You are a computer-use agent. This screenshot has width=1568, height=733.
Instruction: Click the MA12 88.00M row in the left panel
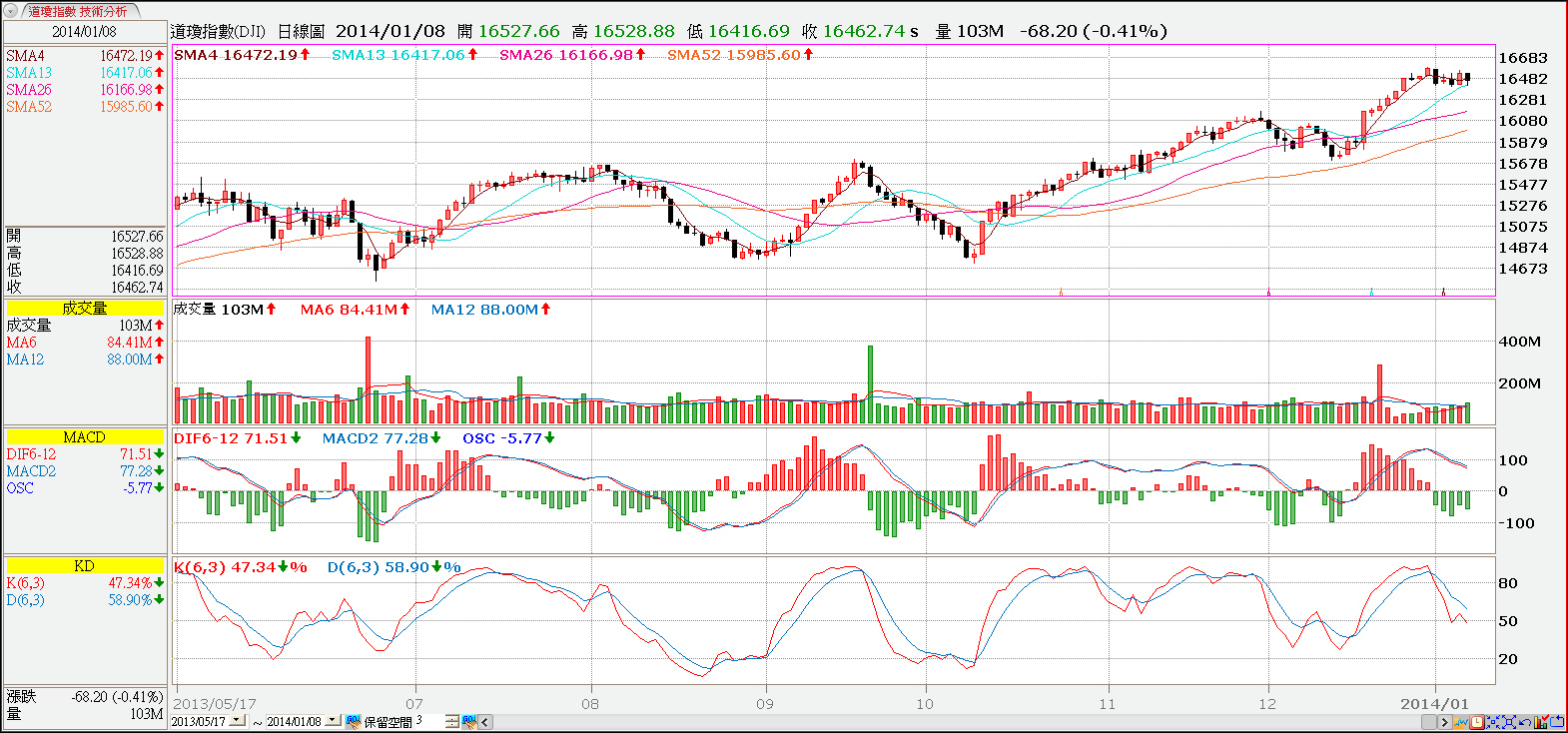point(85,360)
